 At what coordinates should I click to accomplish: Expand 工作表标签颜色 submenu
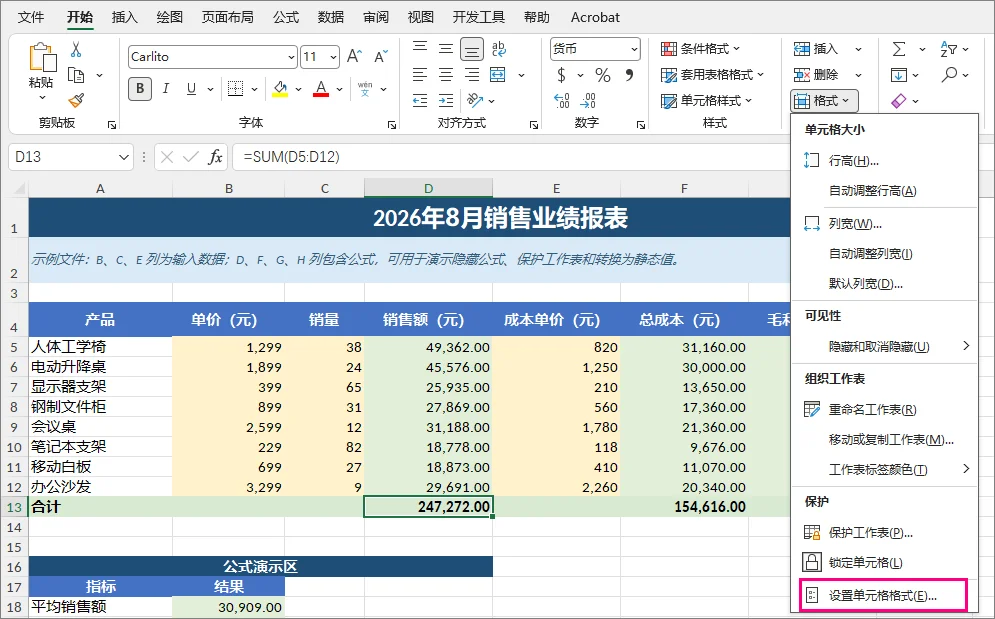[966, 469]
